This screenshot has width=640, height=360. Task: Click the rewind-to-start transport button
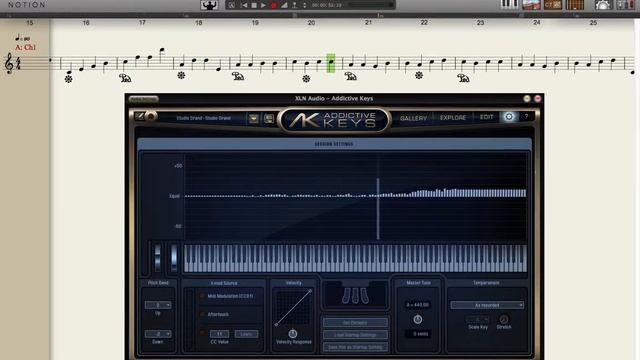(244, 5)
